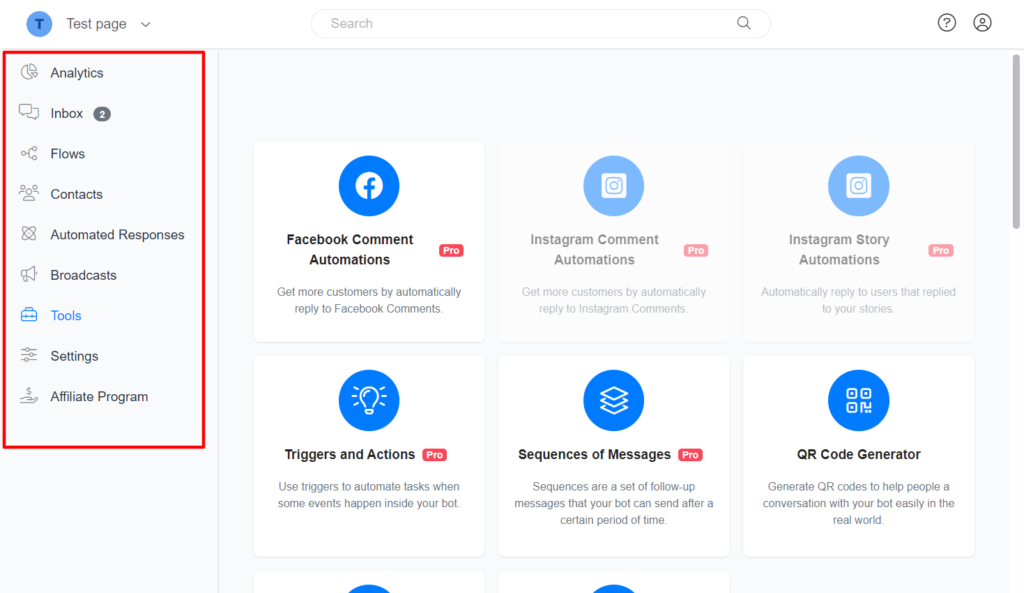Open Facebook Comment Automations title
Viewport: 1024px width, 593px height.
tap(349, 249)
